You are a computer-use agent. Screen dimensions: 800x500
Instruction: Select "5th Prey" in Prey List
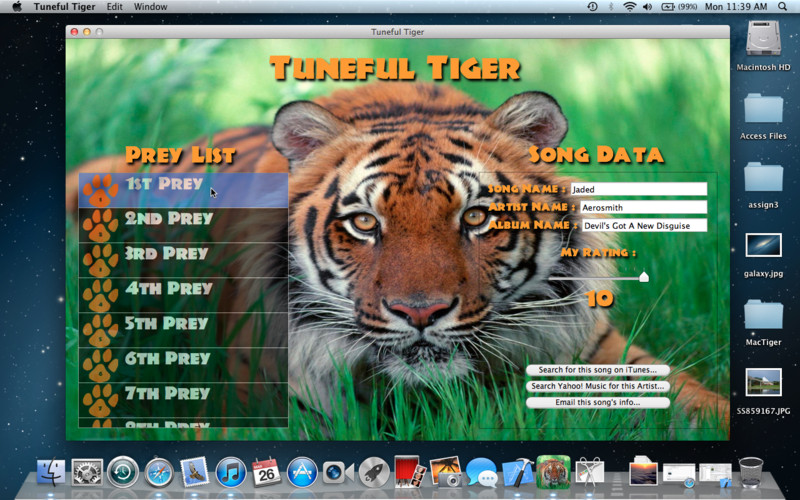[166, 323]
